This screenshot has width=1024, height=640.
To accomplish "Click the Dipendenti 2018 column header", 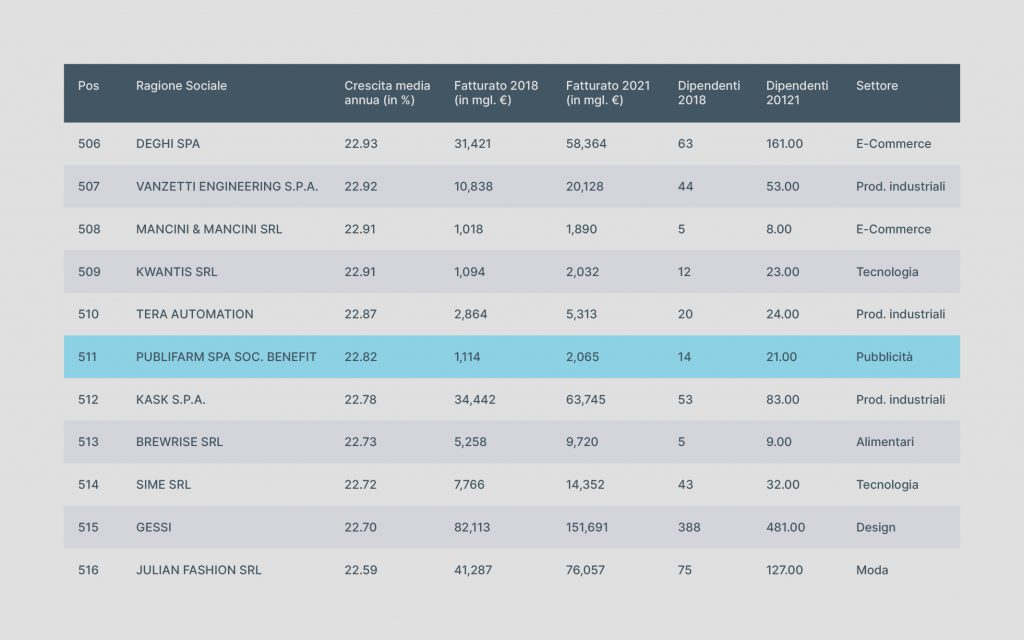I will (709, 93).
